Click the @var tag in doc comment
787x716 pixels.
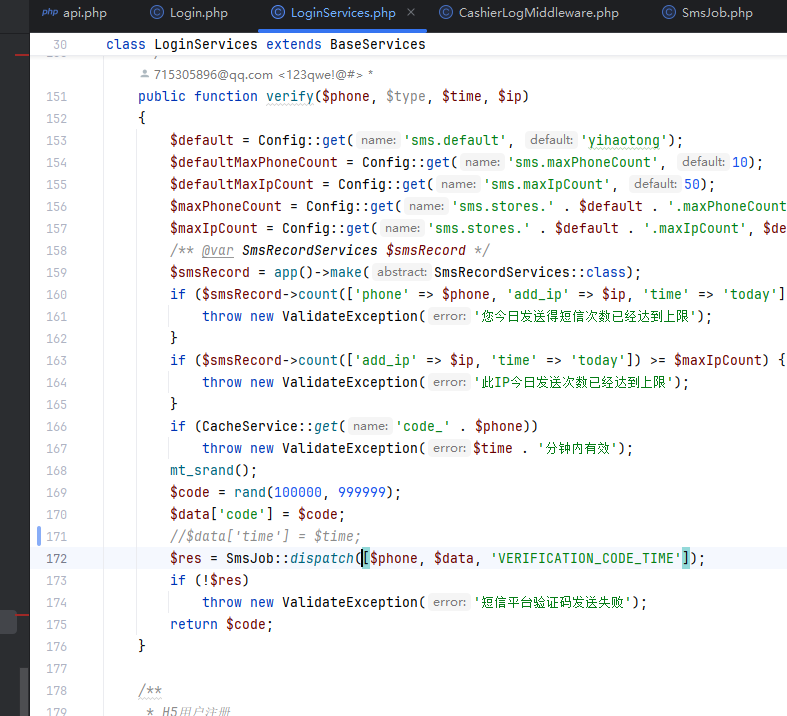217,250
